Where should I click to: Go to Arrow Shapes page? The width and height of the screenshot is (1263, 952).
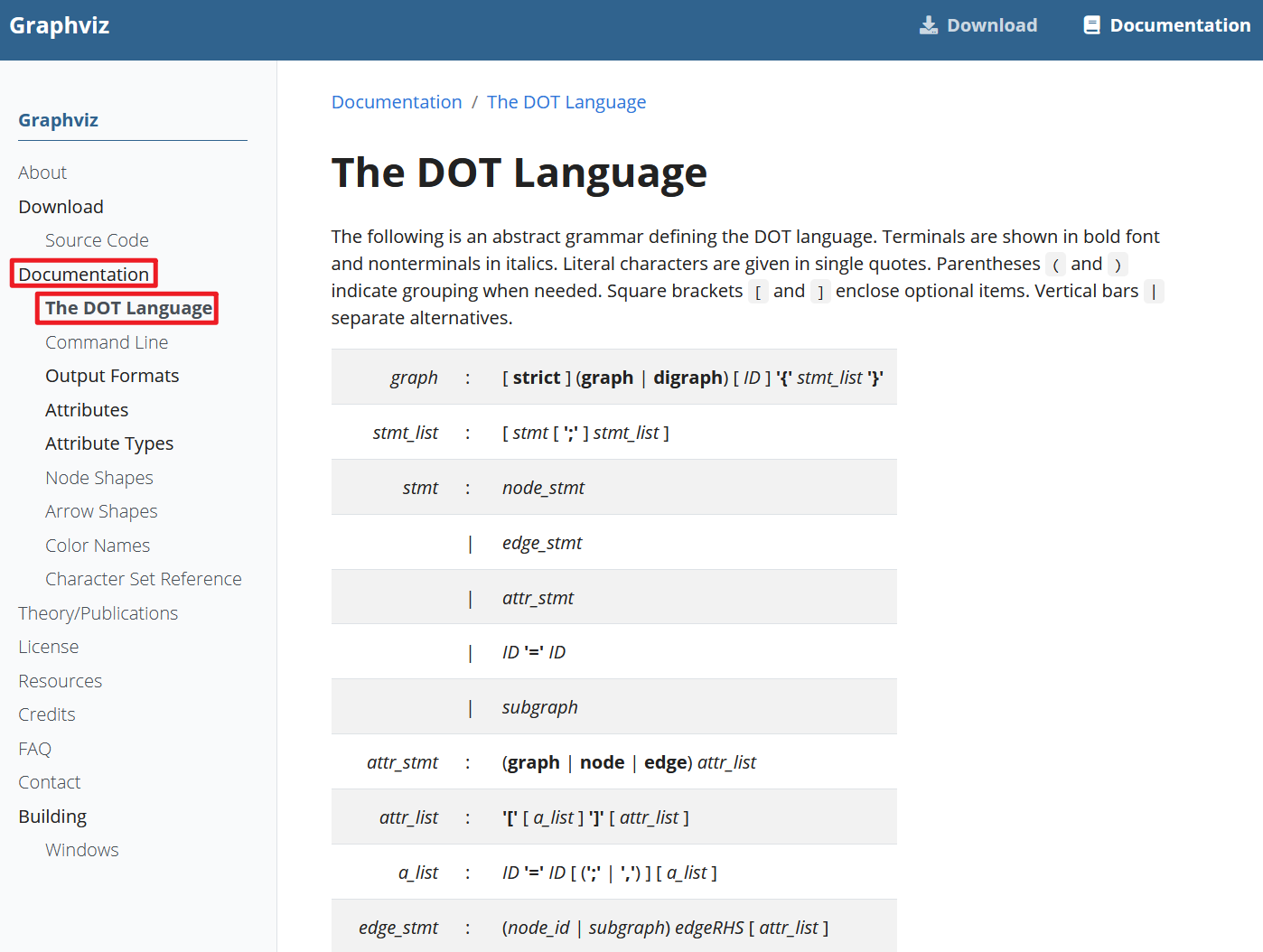[101, 511]
